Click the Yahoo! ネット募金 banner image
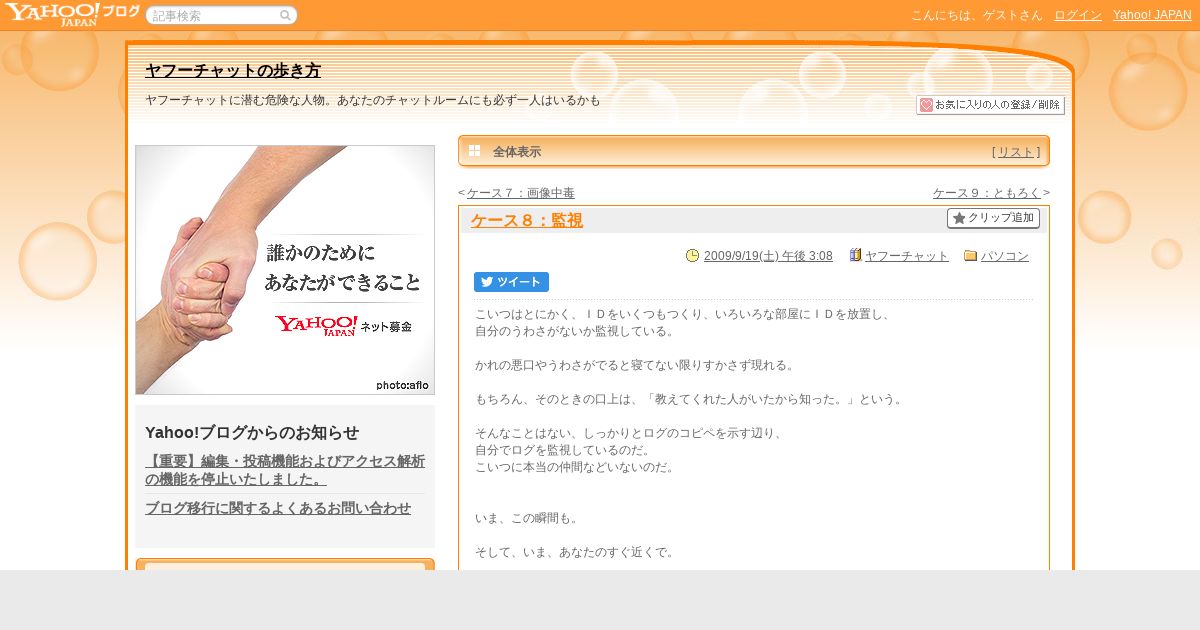 point(285,270)
